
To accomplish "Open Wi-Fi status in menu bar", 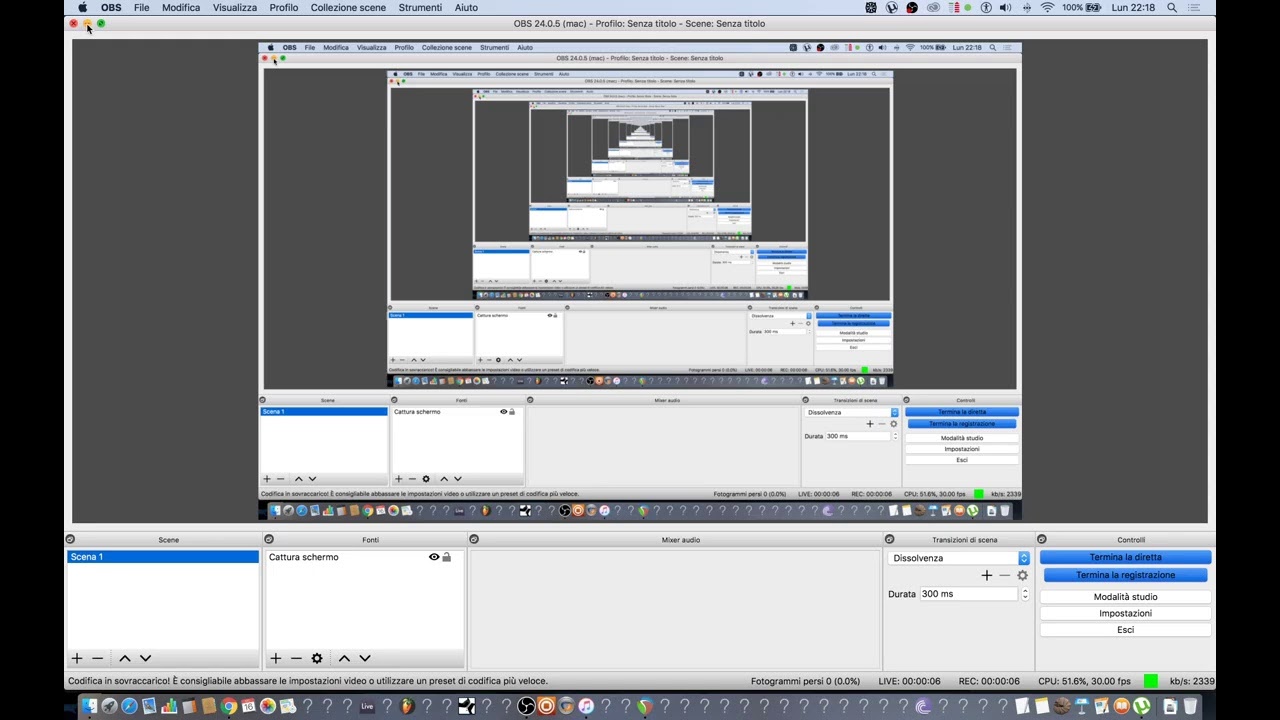I will click(x=1047, y=7).
